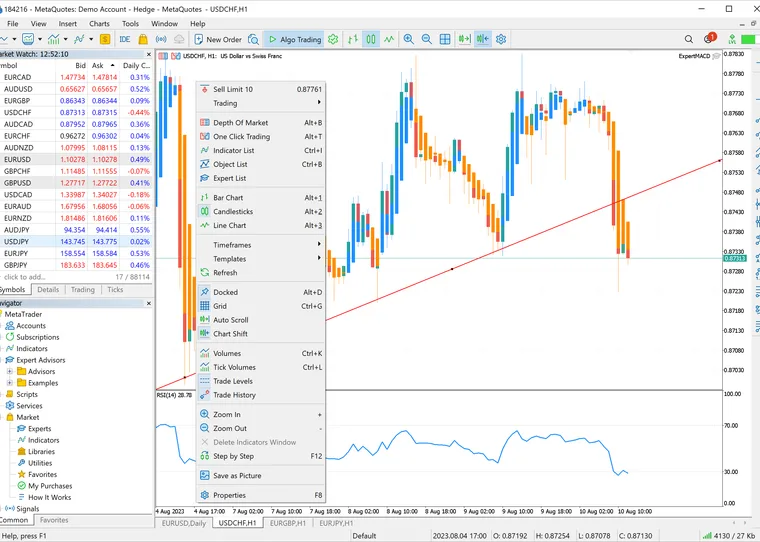This screenshot has height=542, width=760.
Task: Close the Market Watch panel
Action: coord(149,54)
